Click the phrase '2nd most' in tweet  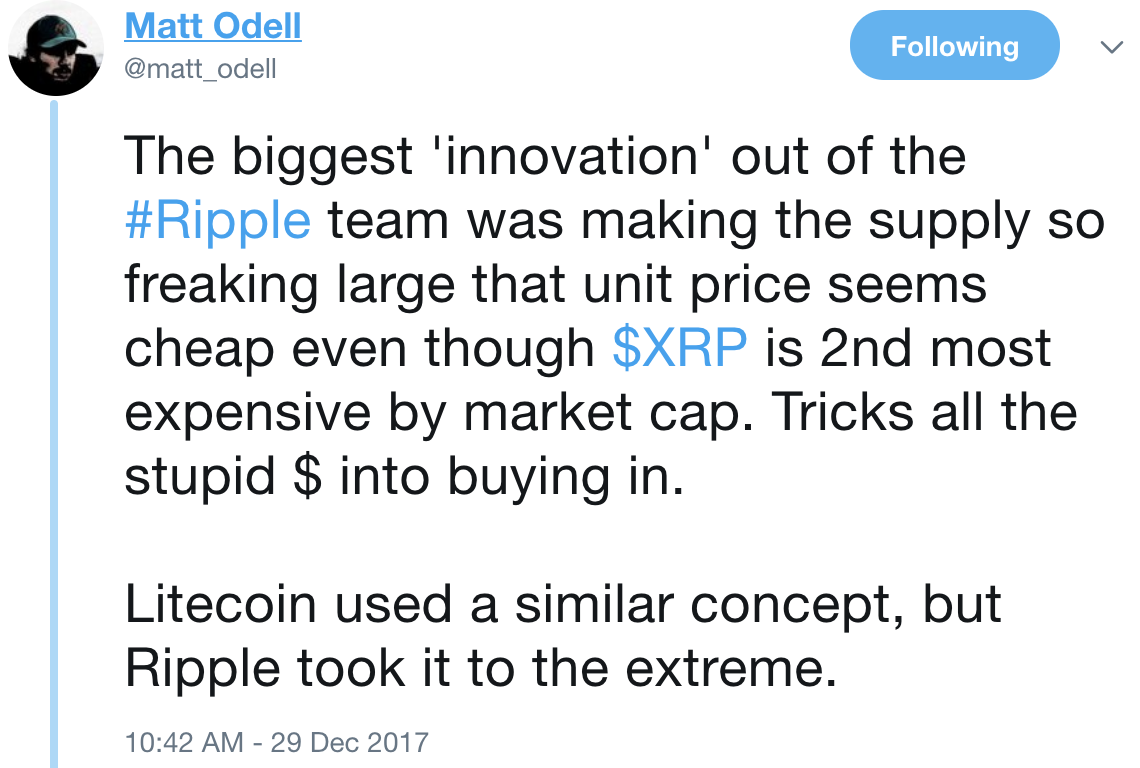point(936,348)
